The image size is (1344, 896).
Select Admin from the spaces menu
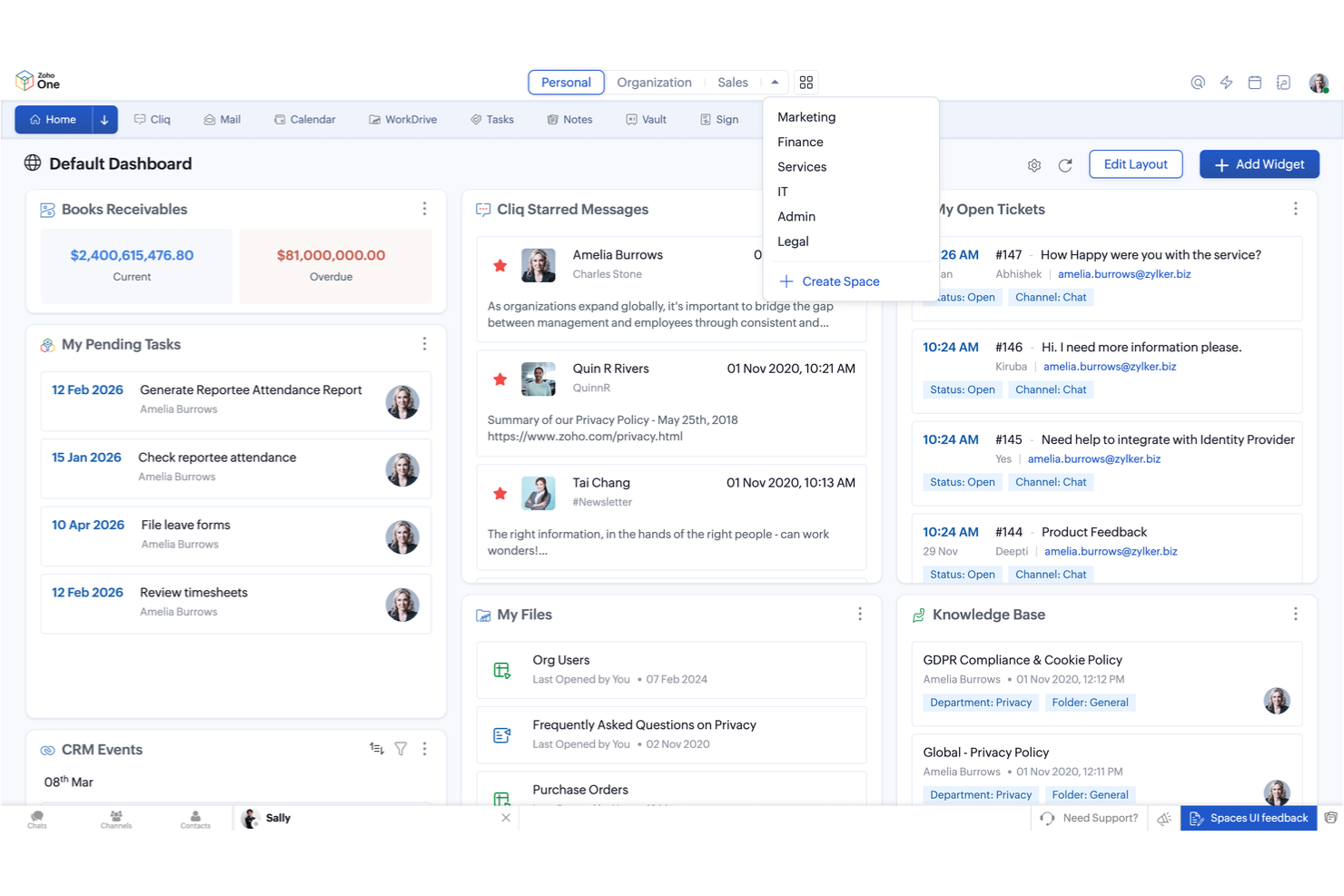(x=796, y=216)
